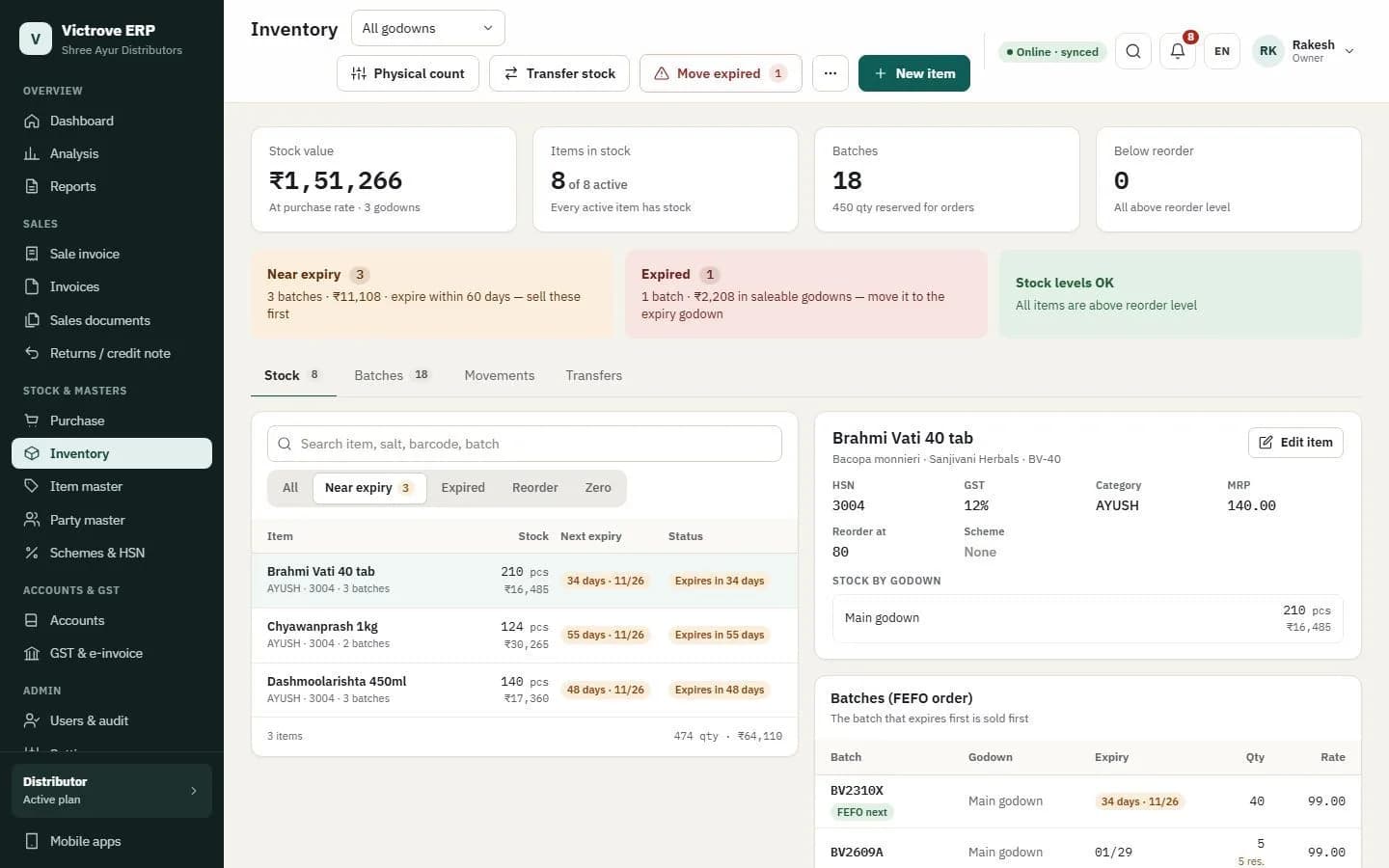Click the Physical count button

408,73
